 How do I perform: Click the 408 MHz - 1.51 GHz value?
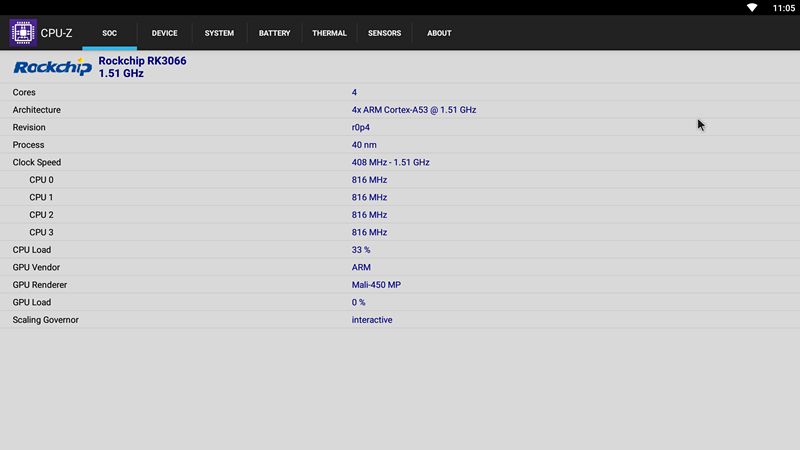pyautogui.click(x=390, y=162)
